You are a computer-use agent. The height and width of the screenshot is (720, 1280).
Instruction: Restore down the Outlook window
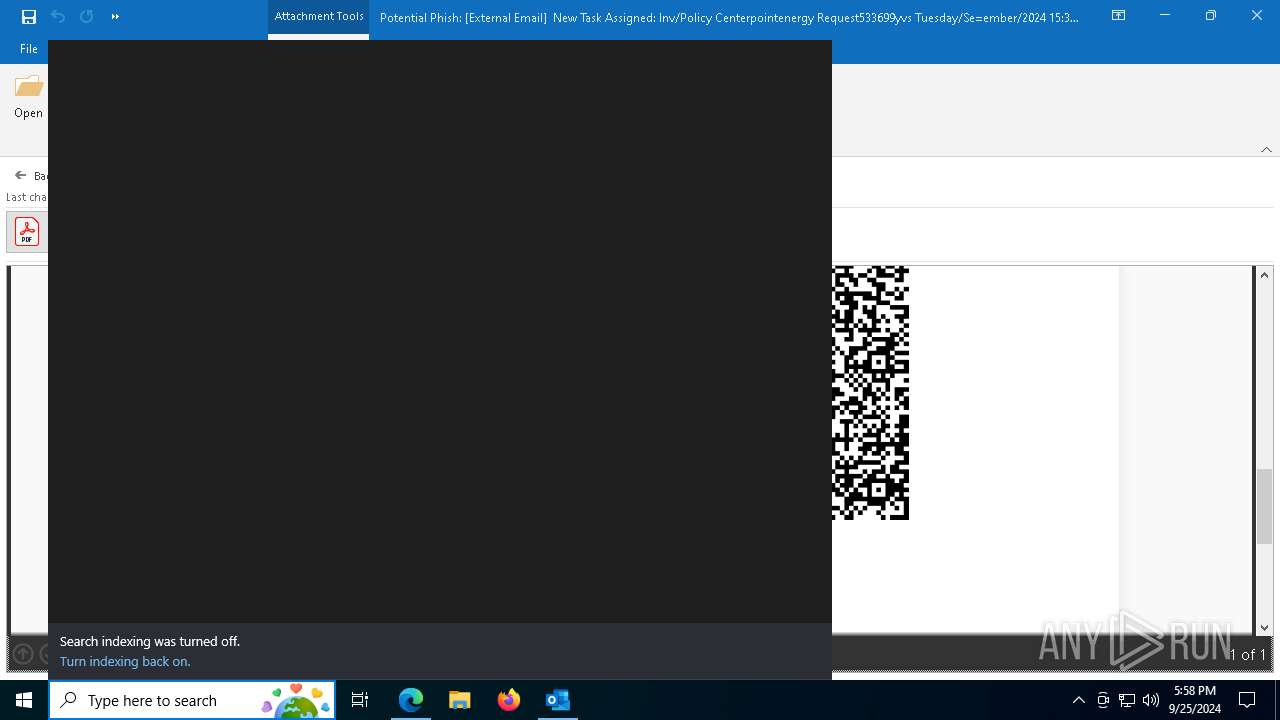pos(1210,16)
